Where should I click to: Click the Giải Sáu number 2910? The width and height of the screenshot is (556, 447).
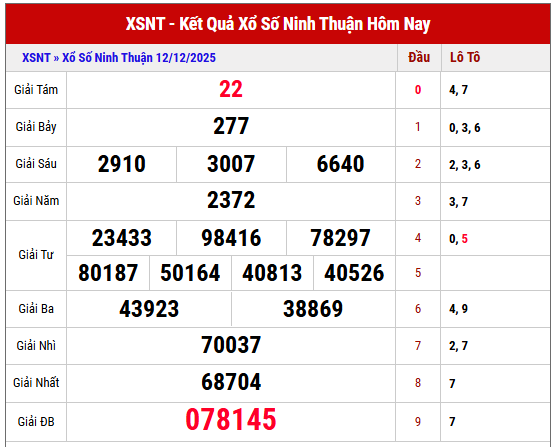(122, 164)
